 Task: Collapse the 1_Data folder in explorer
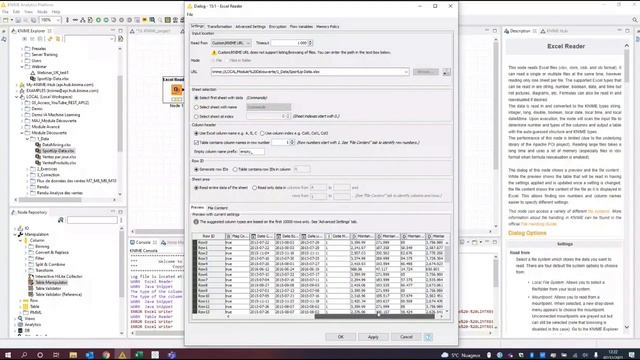click(27, 139)
